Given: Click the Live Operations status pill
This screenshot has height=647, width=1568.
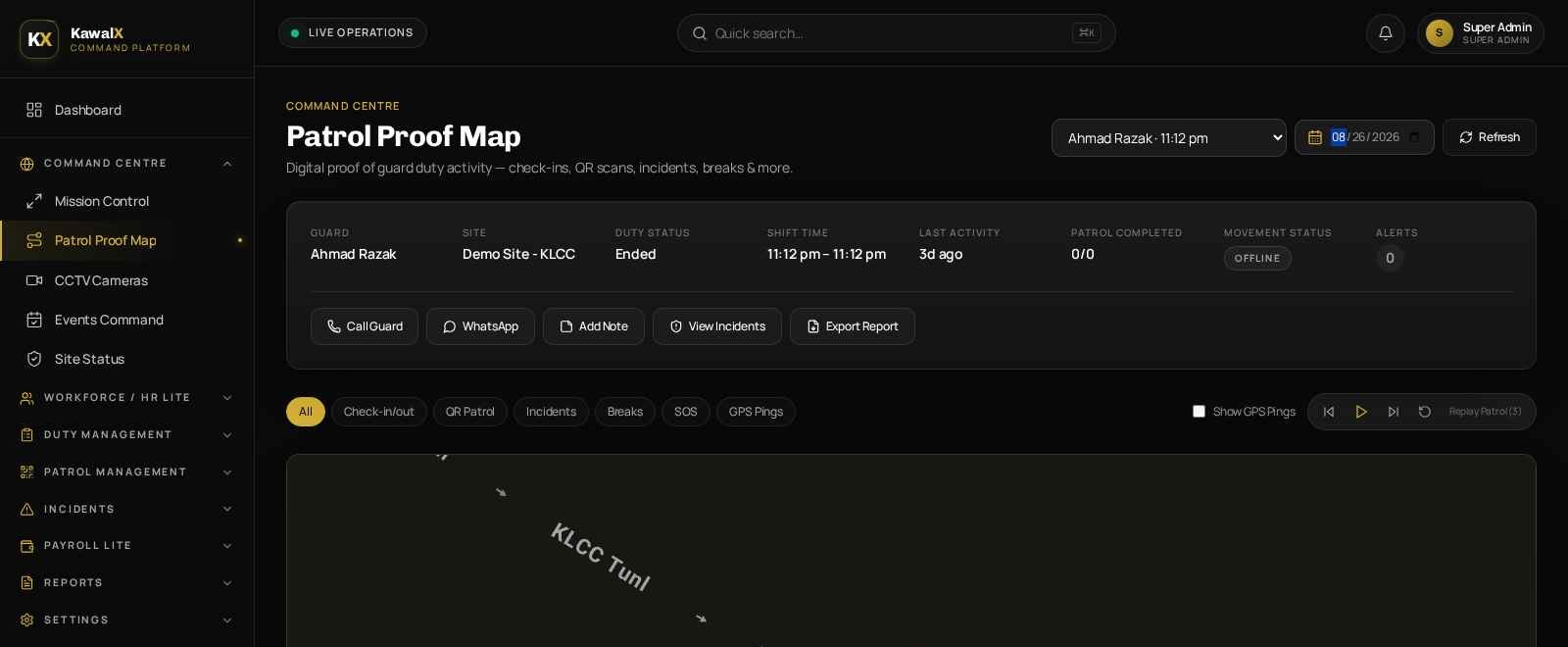Looking at the screenshot, I should 353,33.
